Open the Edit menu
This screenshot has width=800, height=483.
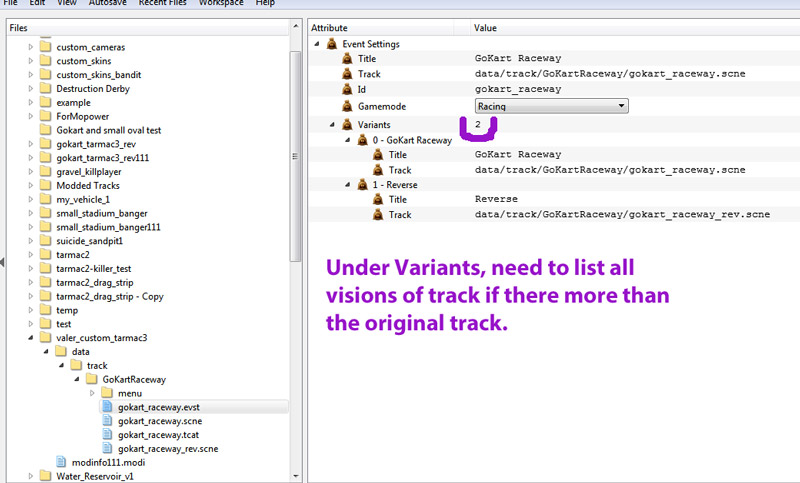pyautogui.click(x=37, y=3)
